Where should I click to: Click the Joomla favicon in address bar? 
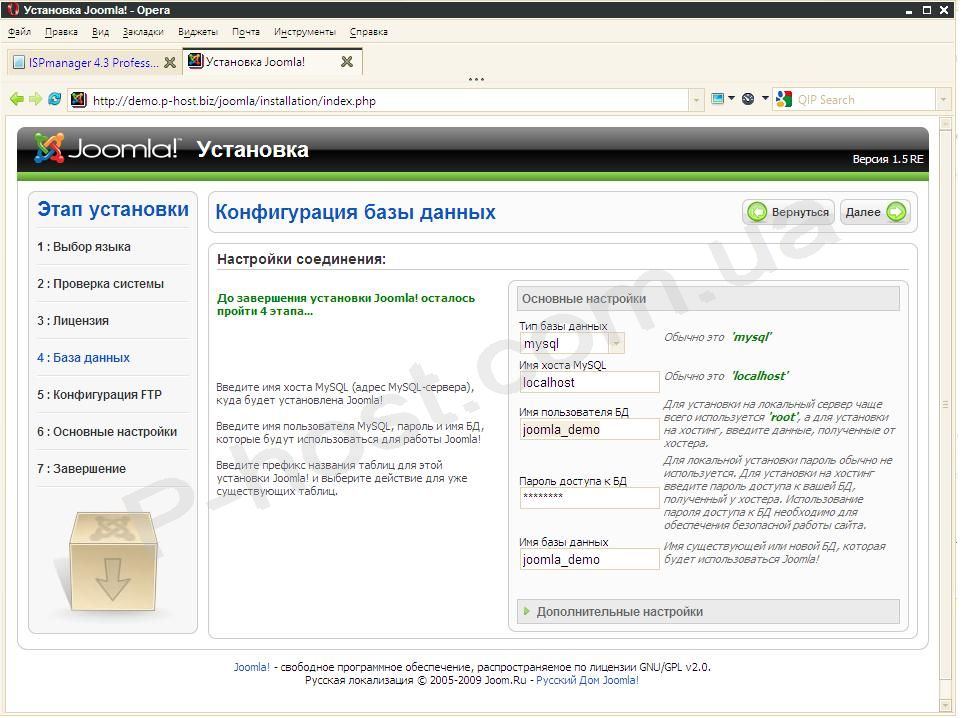click(x=79, y=99)
